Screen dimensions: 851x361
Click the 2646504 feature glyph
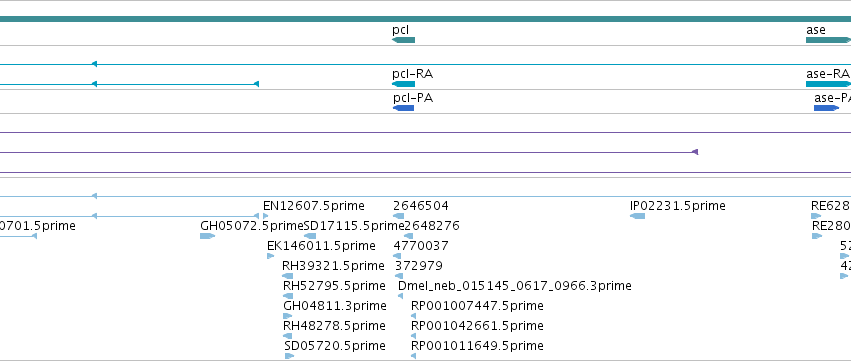click(398, 216)
